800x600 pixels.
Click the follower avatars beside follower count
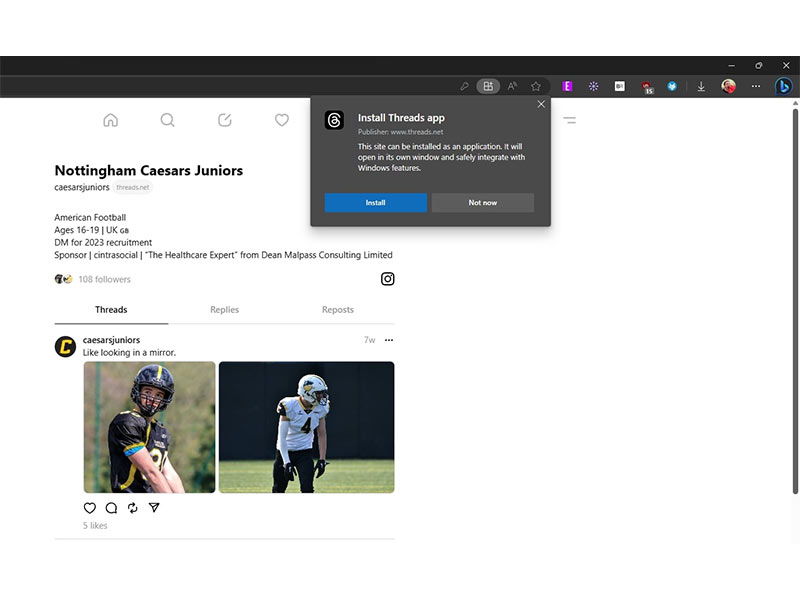[x=64, y=279]
